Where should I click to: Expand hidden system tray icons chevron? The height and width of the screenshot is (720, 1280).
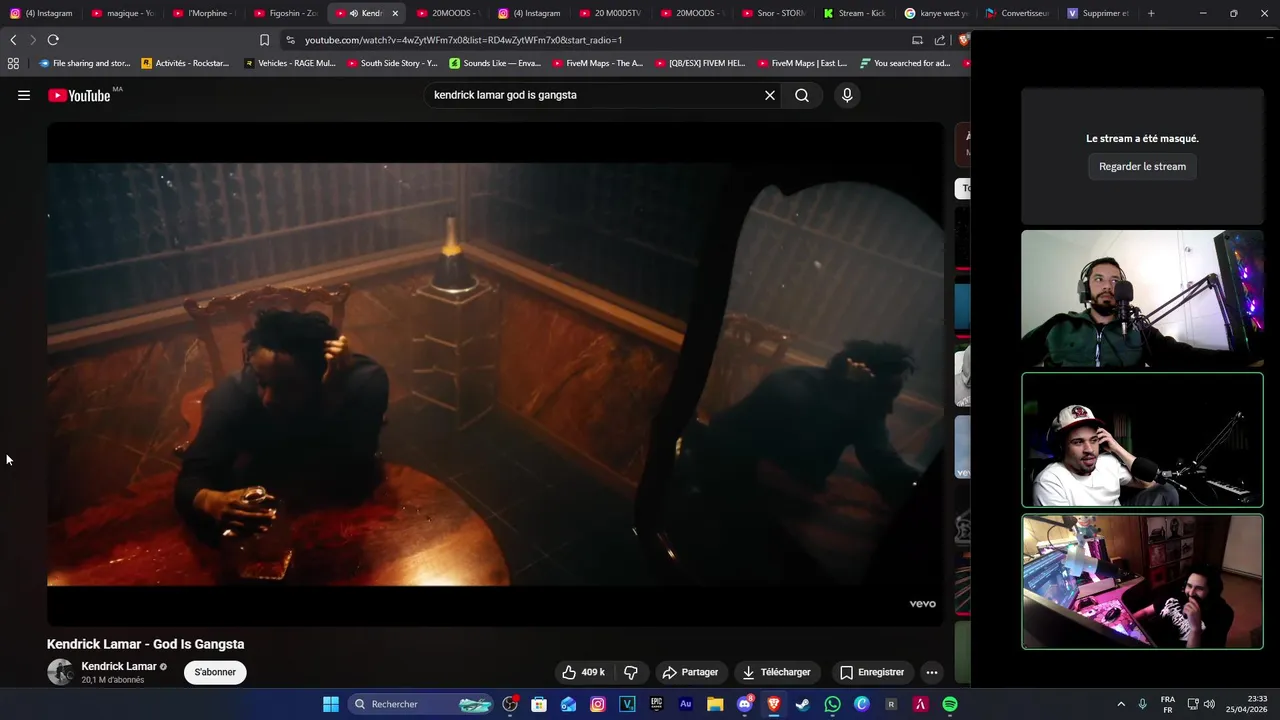point(1121,704)
